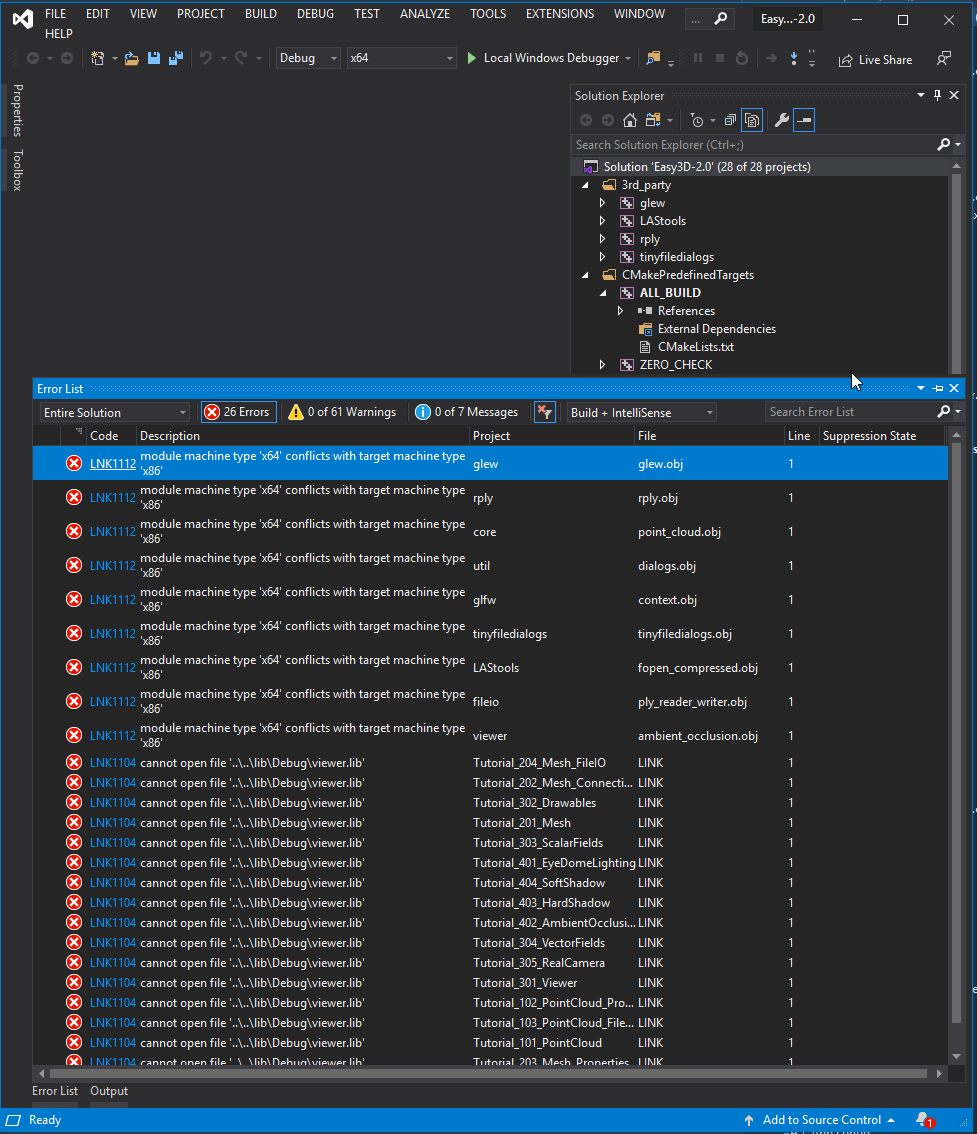Click the green Start debugging arrow

pyautogui.click(x=472, y=58)
